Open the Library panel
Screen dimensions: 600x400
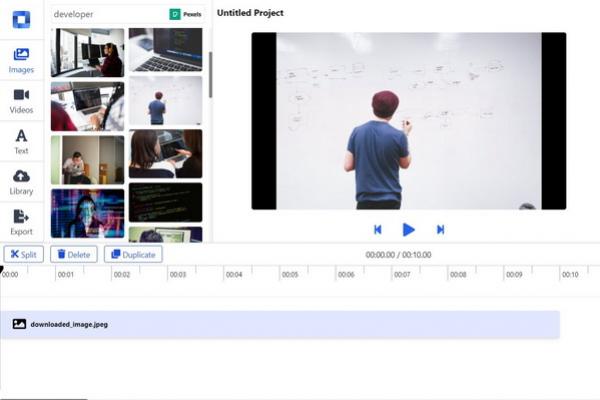[x=21, y=182]
